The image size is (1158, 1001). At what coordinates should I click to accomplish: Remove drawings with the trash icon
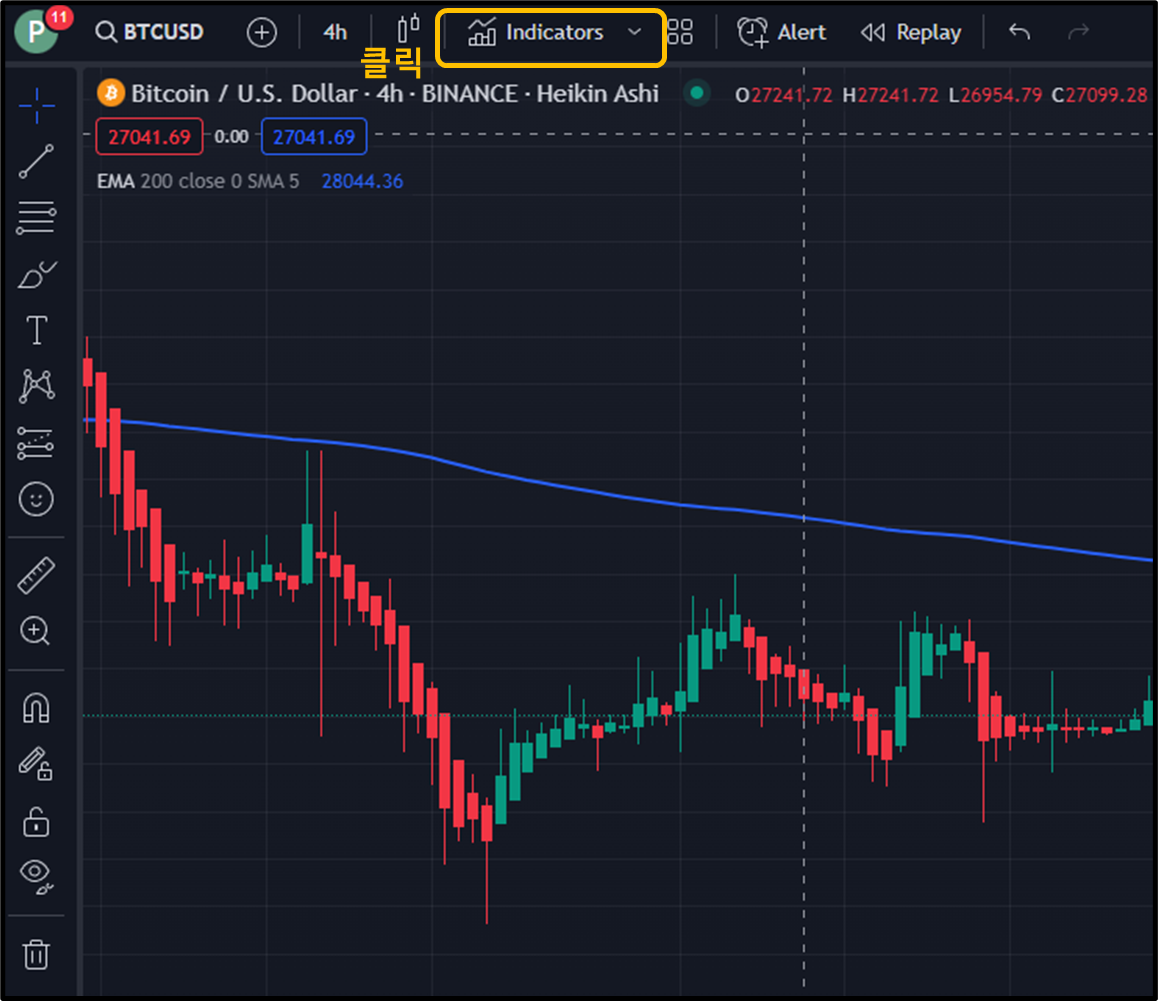tap(35, 954)
